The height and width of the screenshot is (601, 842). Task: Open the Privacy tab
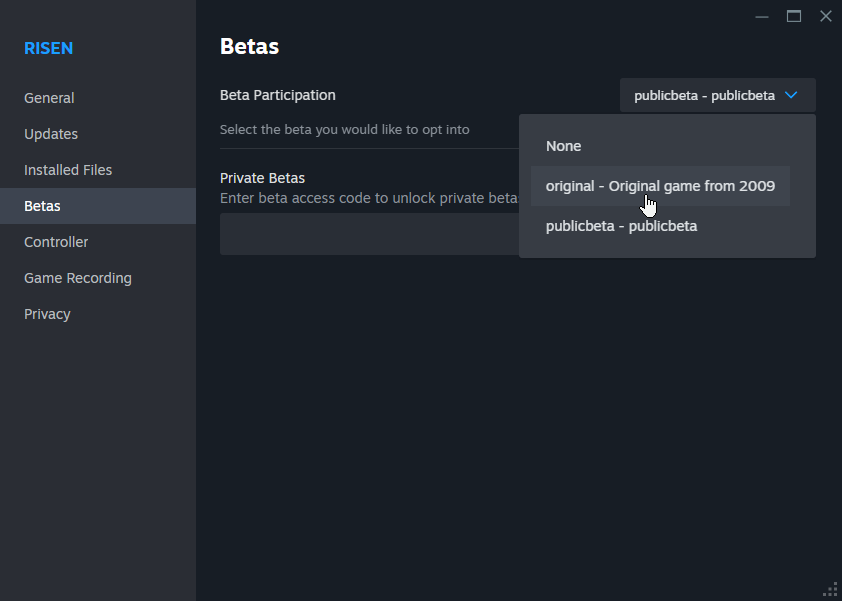(47, 314)
